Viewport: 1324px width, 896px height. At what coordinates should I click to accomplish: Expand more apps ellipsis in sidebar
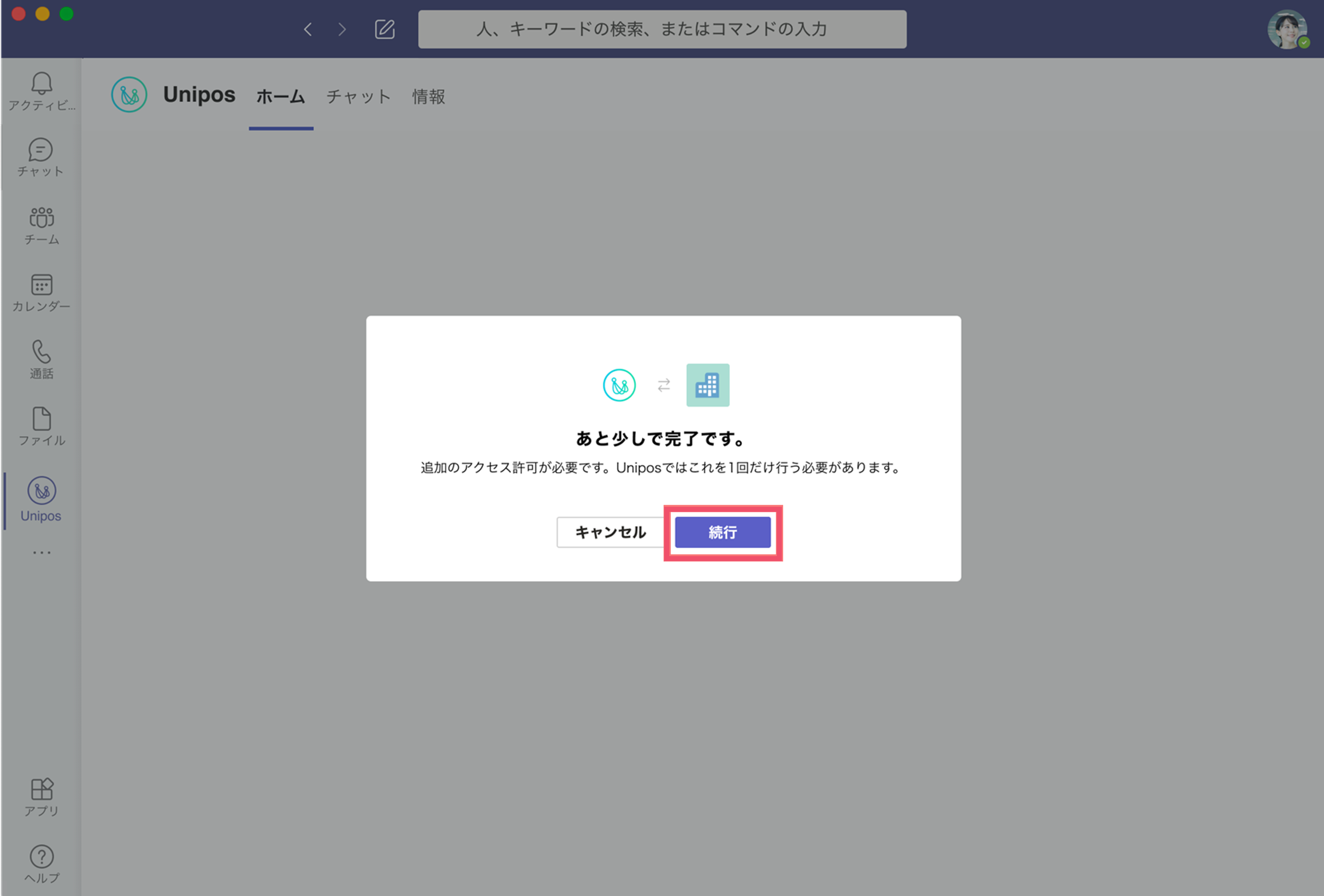(x=41, y=552)
